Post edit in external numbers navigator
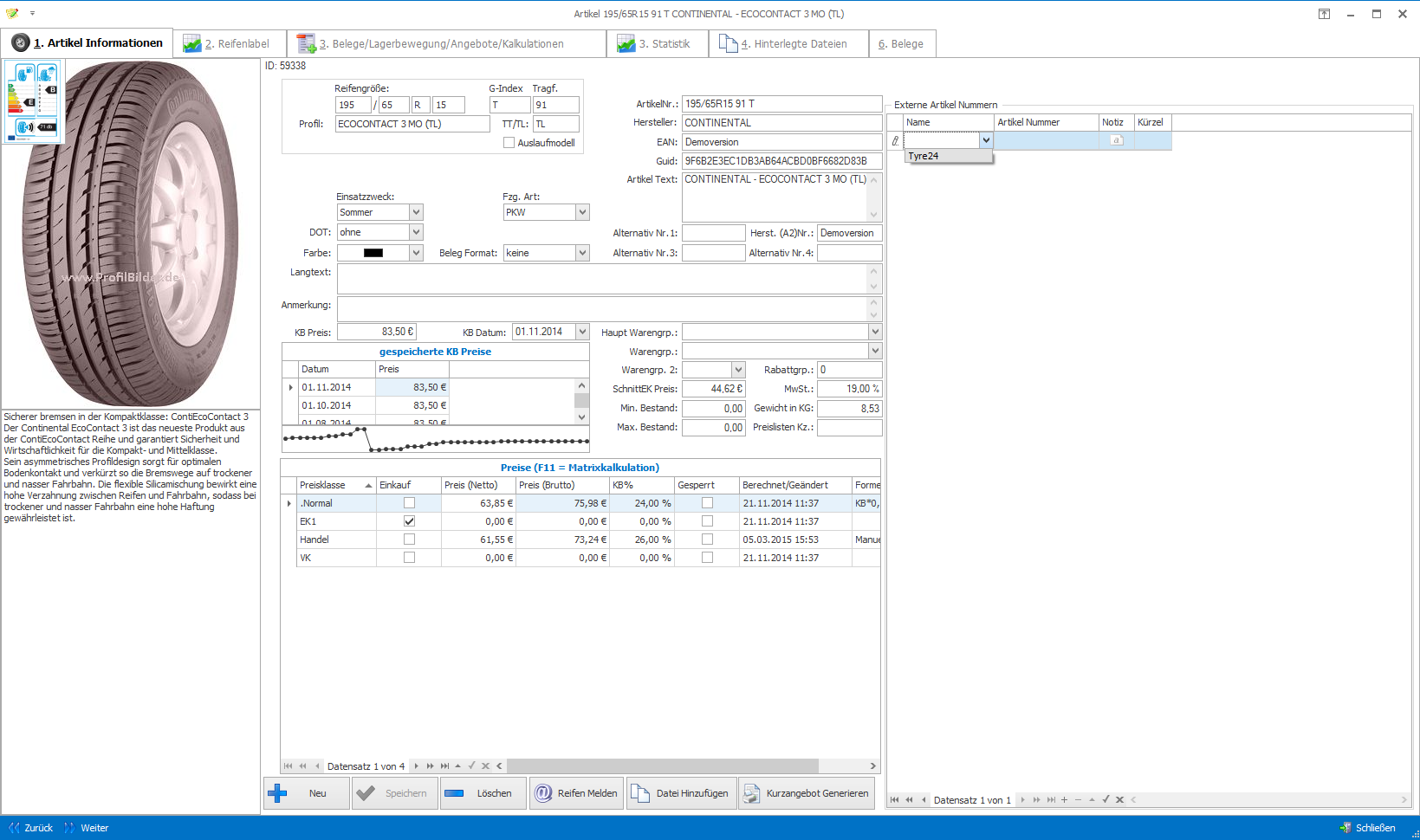This screenshot has width=1420, height=840. [1106, 800]
